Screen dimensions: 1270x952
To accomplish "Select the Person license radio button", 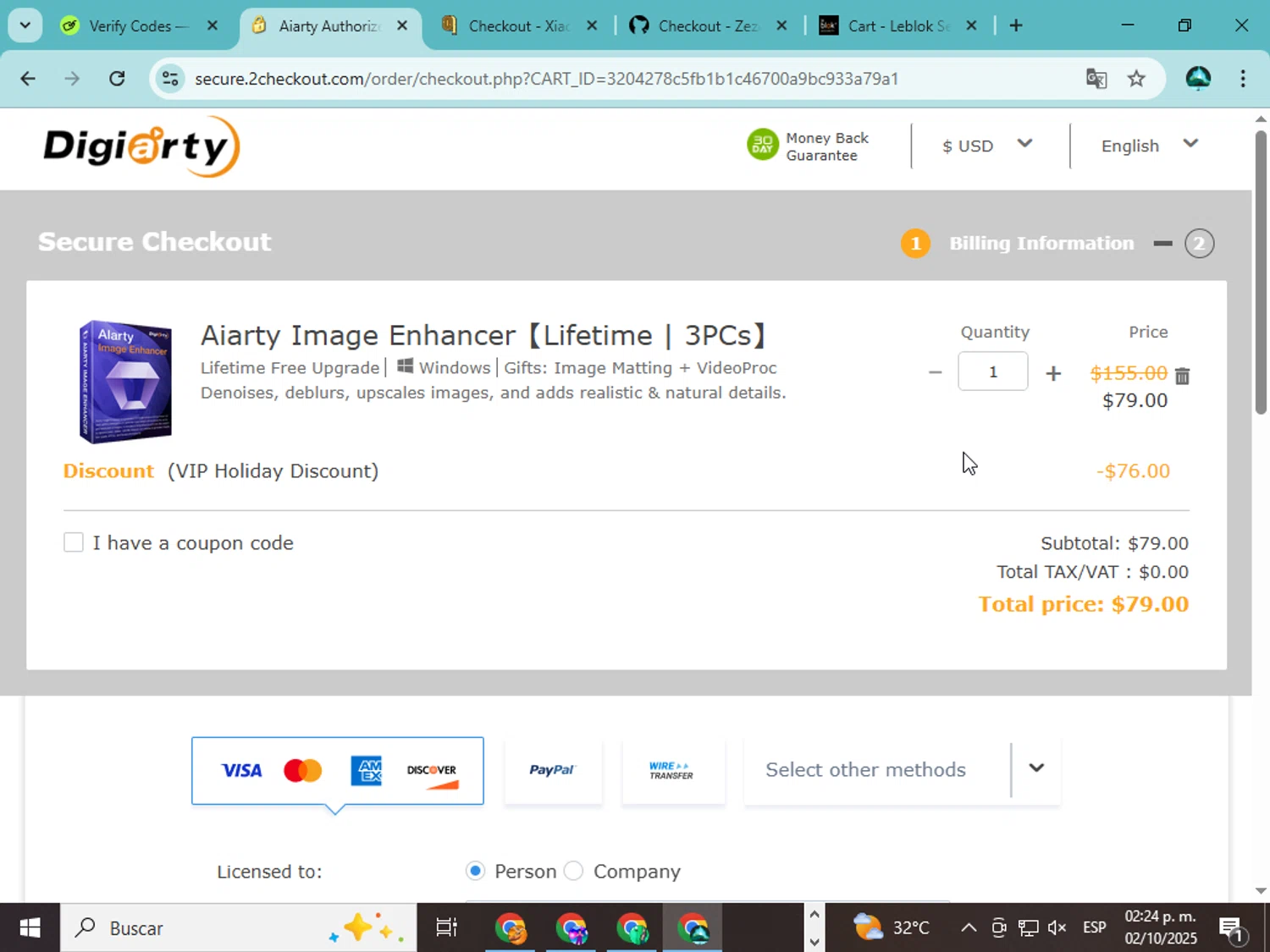I will pos(476,871).
